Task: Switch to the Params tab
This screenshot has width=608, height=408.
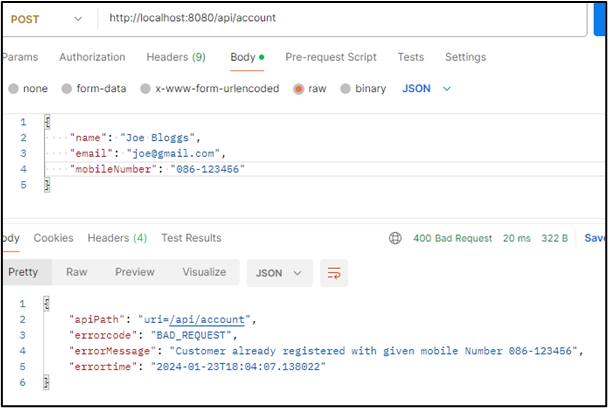Action: tap(20, 57)
